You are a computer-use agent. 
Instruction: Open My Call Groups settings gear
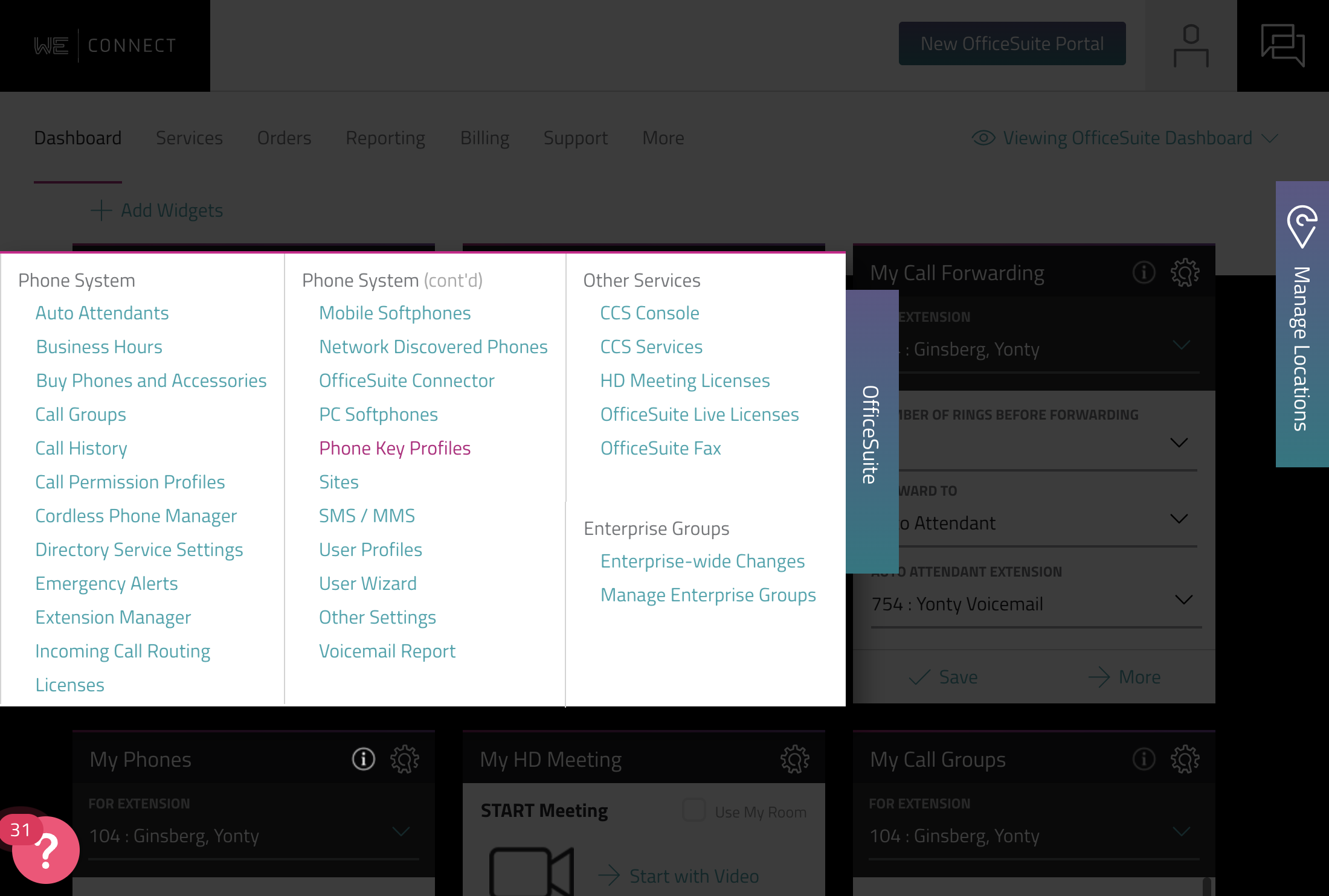click(1185, 759)
